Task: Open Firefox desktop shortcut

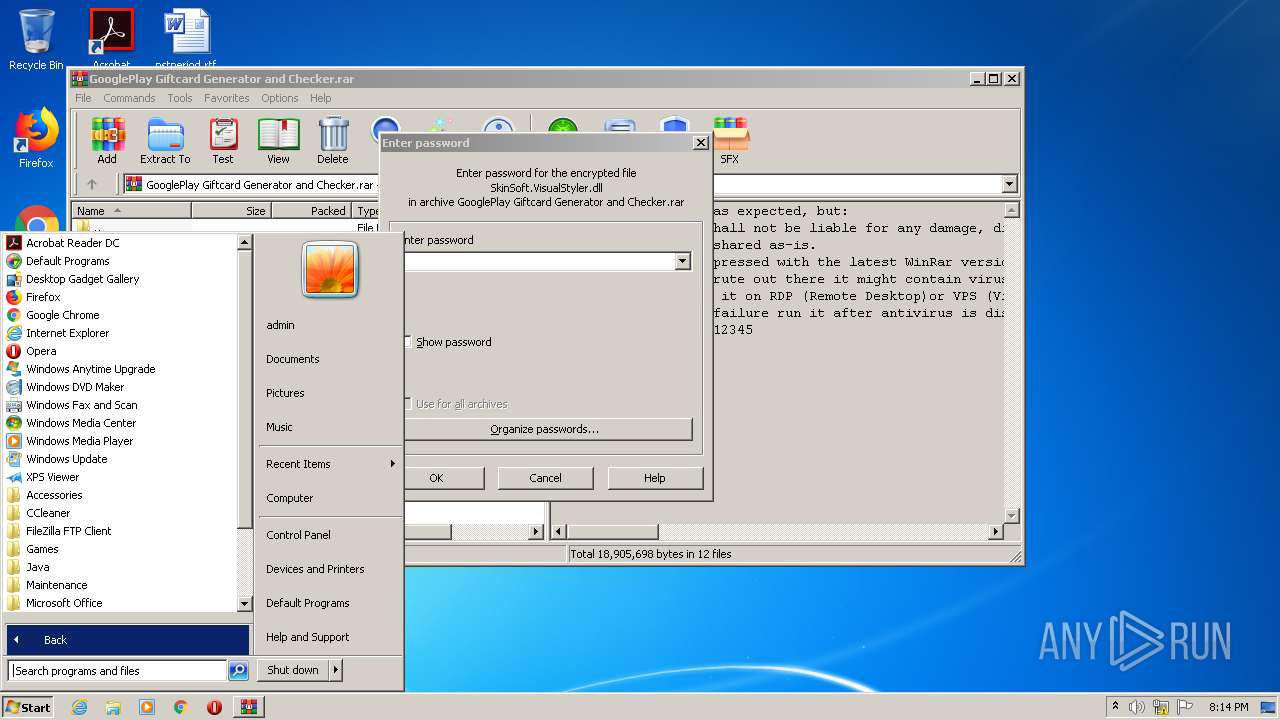Action: tap(36, 138)
